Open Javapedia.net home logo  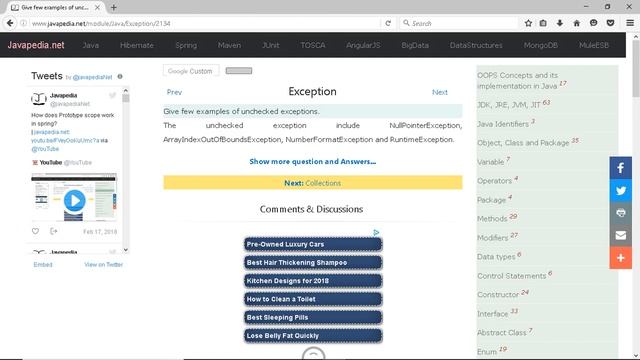coord(36,45)
